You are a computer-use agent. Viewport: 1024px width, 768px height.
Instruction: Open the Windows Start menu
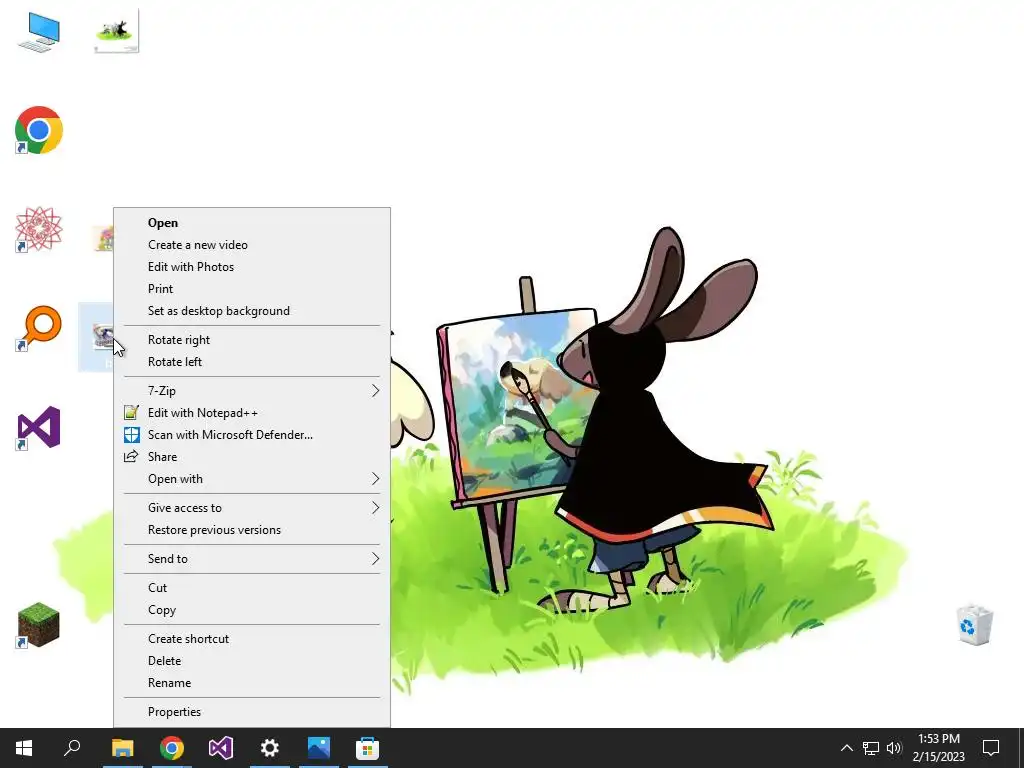tap(24, 748)
